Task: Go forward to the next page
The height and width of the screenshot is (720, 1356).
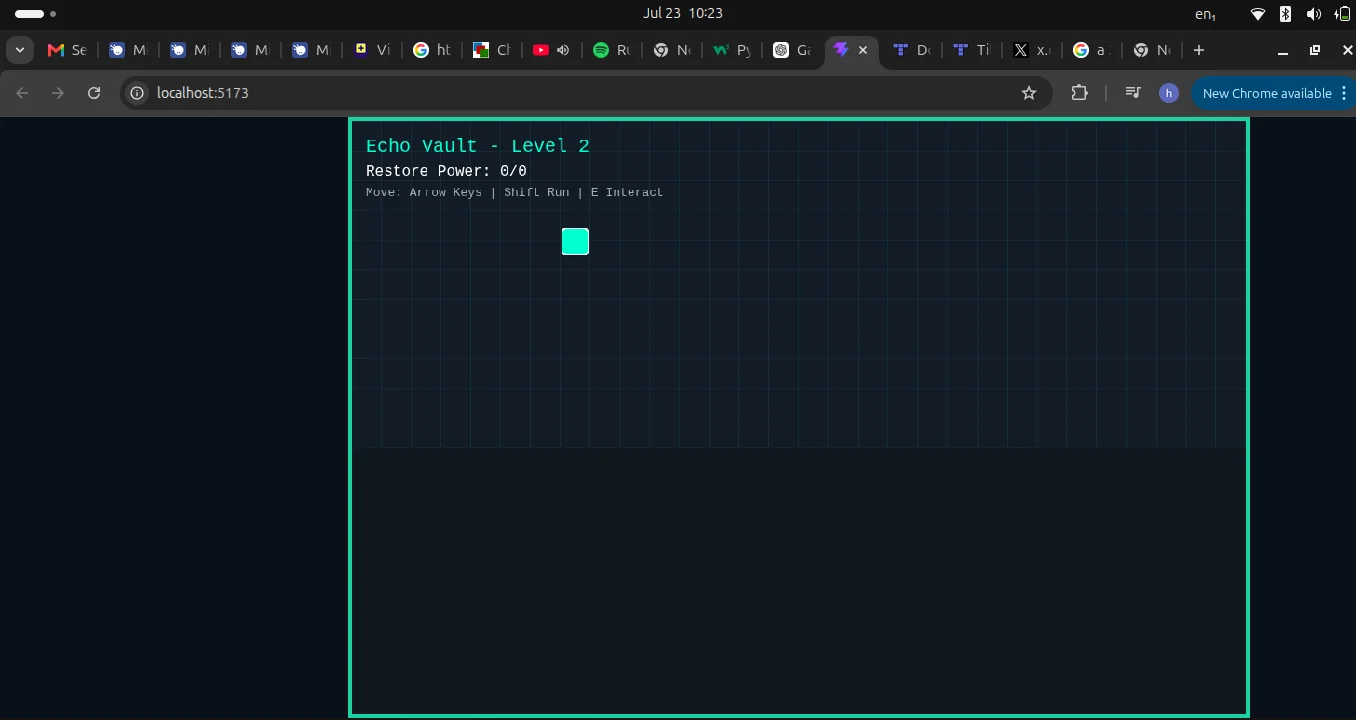Action: 58,93
